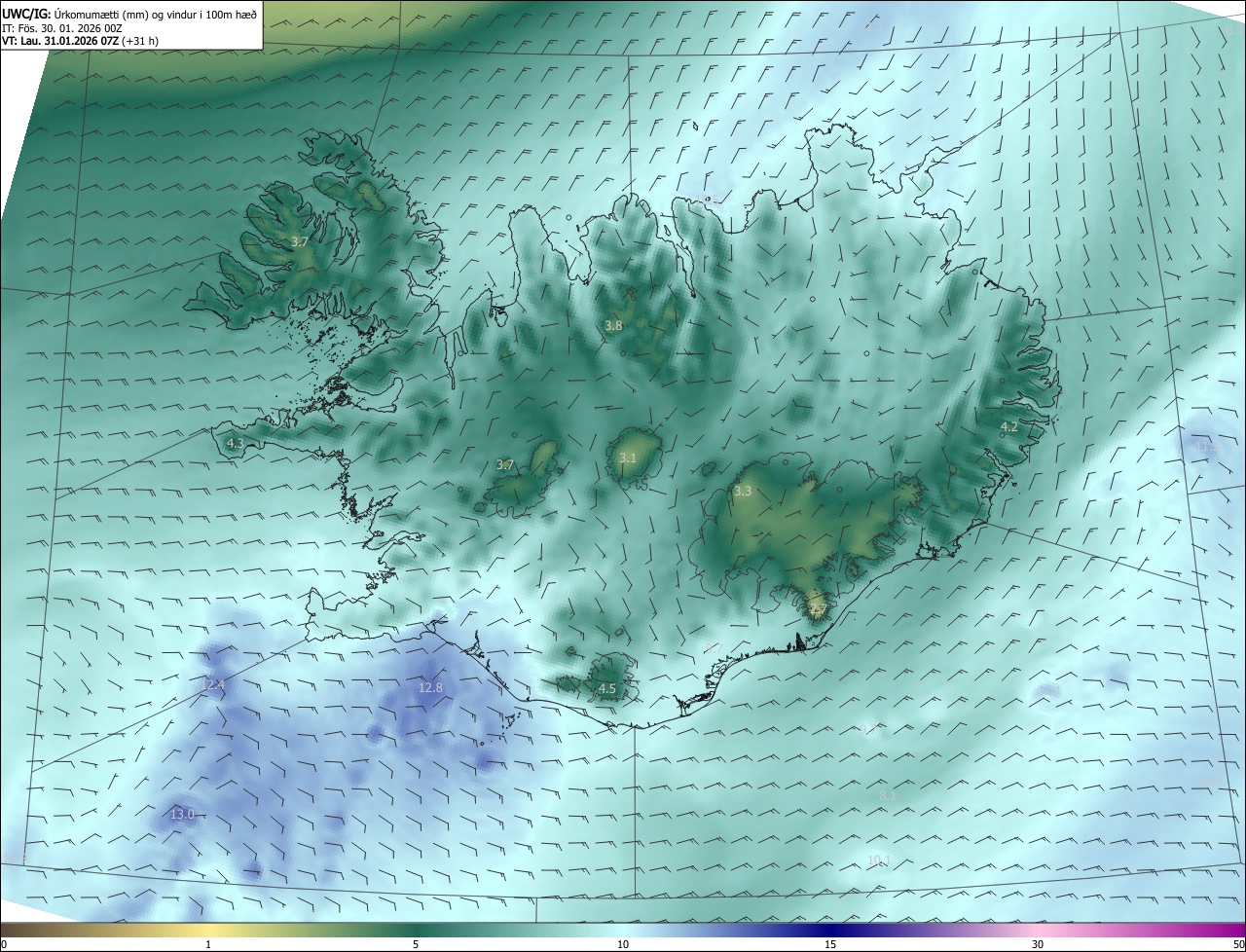Select the 4.2 value in the east fjords
Screen dimensions: 1246x952
1009,426
